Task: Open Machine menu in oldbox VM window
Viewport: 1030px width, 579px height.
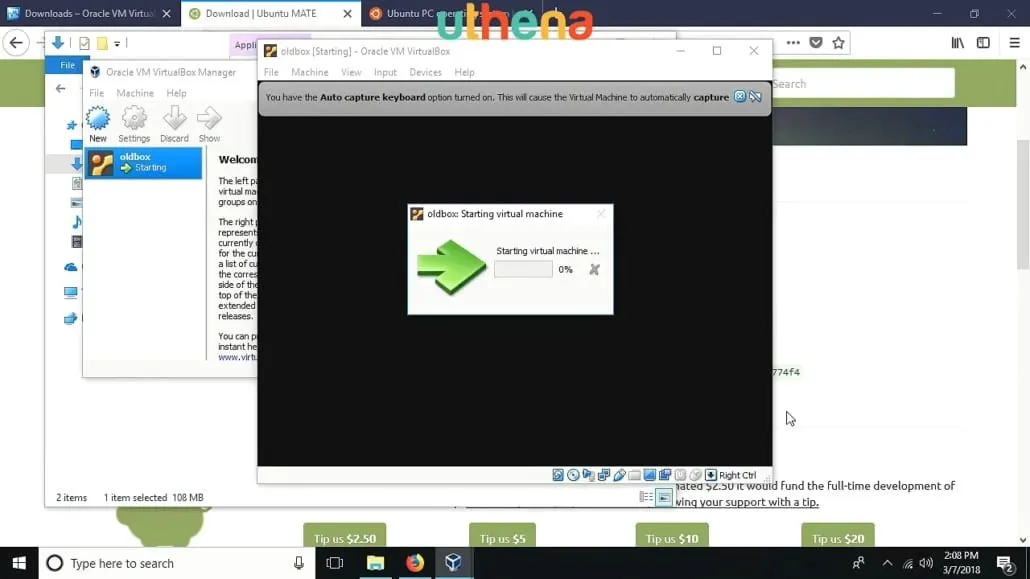Action: pyautogui.click(x=309, y=72)
